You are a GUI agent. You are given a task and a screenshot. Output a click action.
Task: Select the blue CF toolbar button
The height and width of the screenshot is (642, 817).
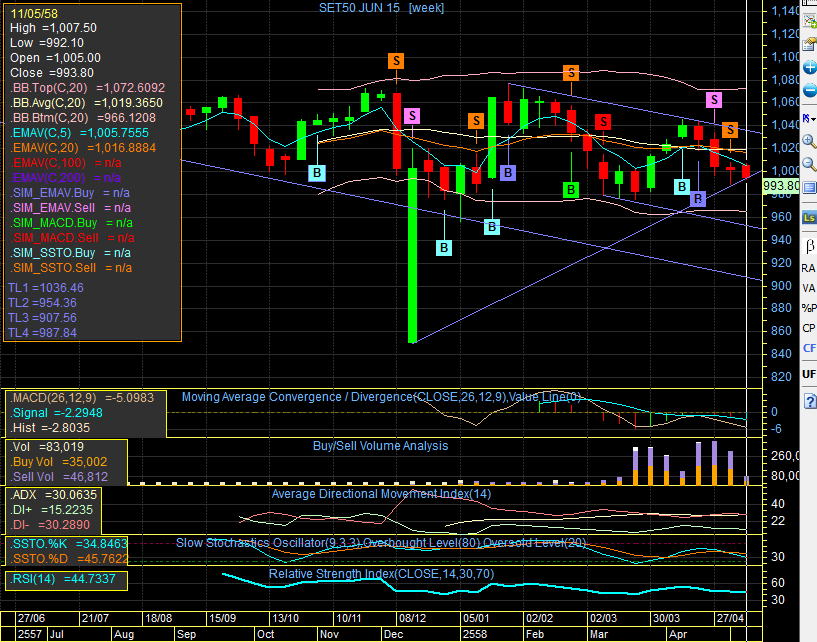point(809,348)
